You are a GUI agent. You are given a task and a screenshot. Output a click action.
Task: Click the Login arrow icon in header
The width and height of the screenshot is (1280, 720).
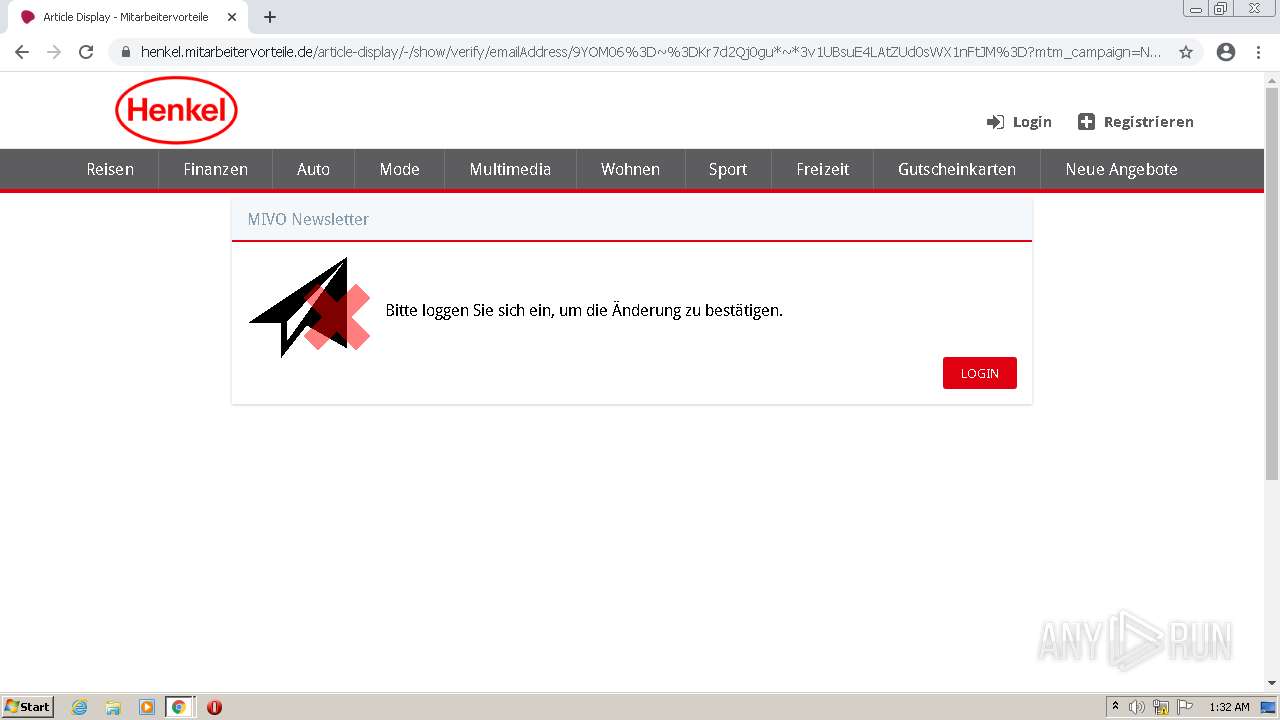(x=995, y=122)
